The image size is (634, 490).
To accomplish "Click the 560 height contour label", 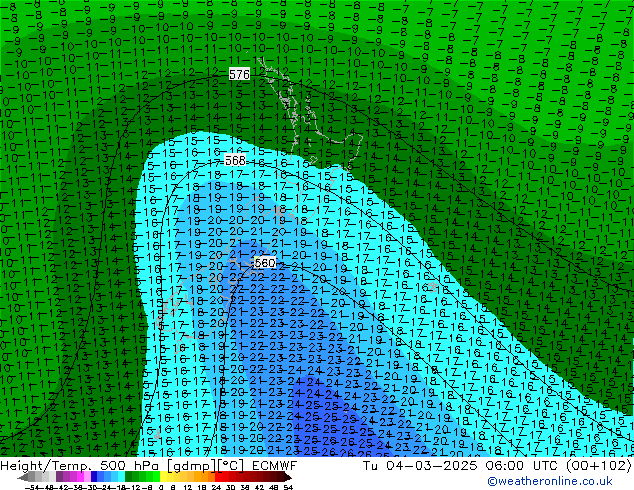I will (x=264, y=263).
